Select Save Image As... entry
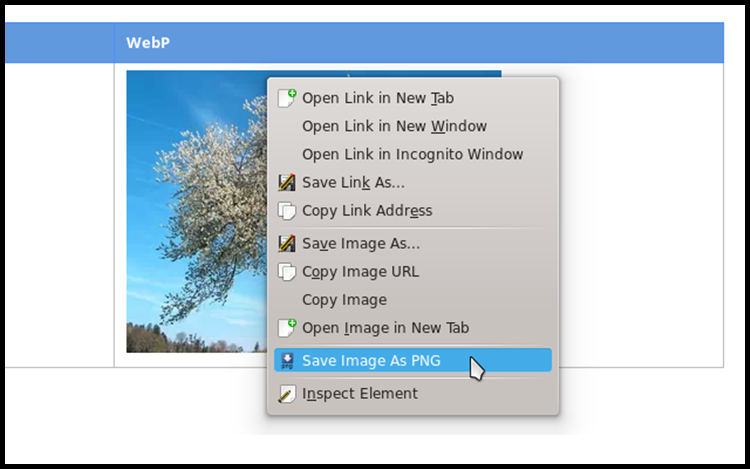The height and width of the screenshot is (469, 750). coord(413,243)
